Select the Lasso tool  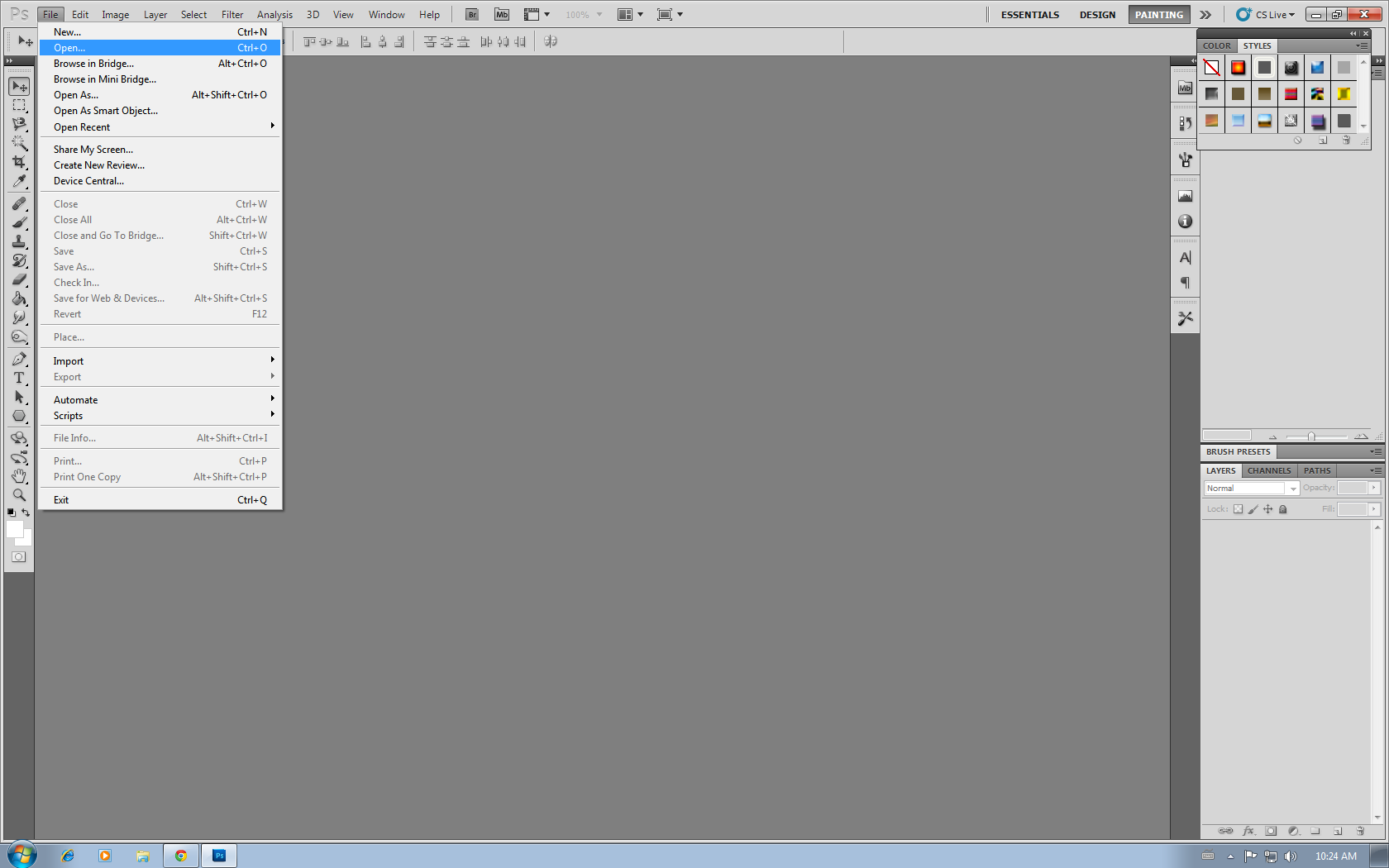(x=19, y=124)
